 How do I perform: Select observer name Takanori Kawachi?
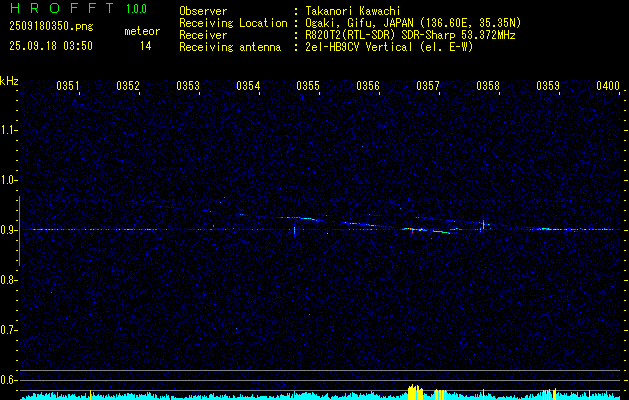click(x=353, y=11)
